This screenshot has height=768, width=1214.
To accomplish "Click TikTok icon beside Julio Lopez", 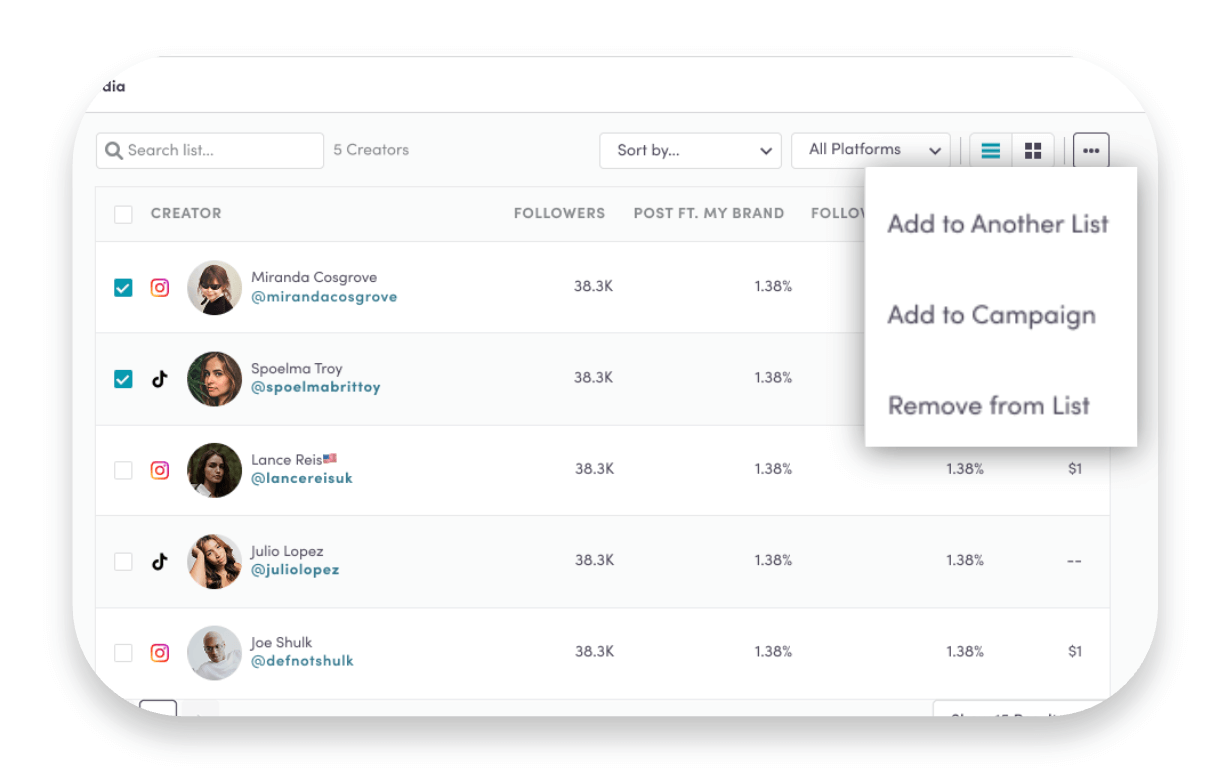I will (x=160, y=561).
